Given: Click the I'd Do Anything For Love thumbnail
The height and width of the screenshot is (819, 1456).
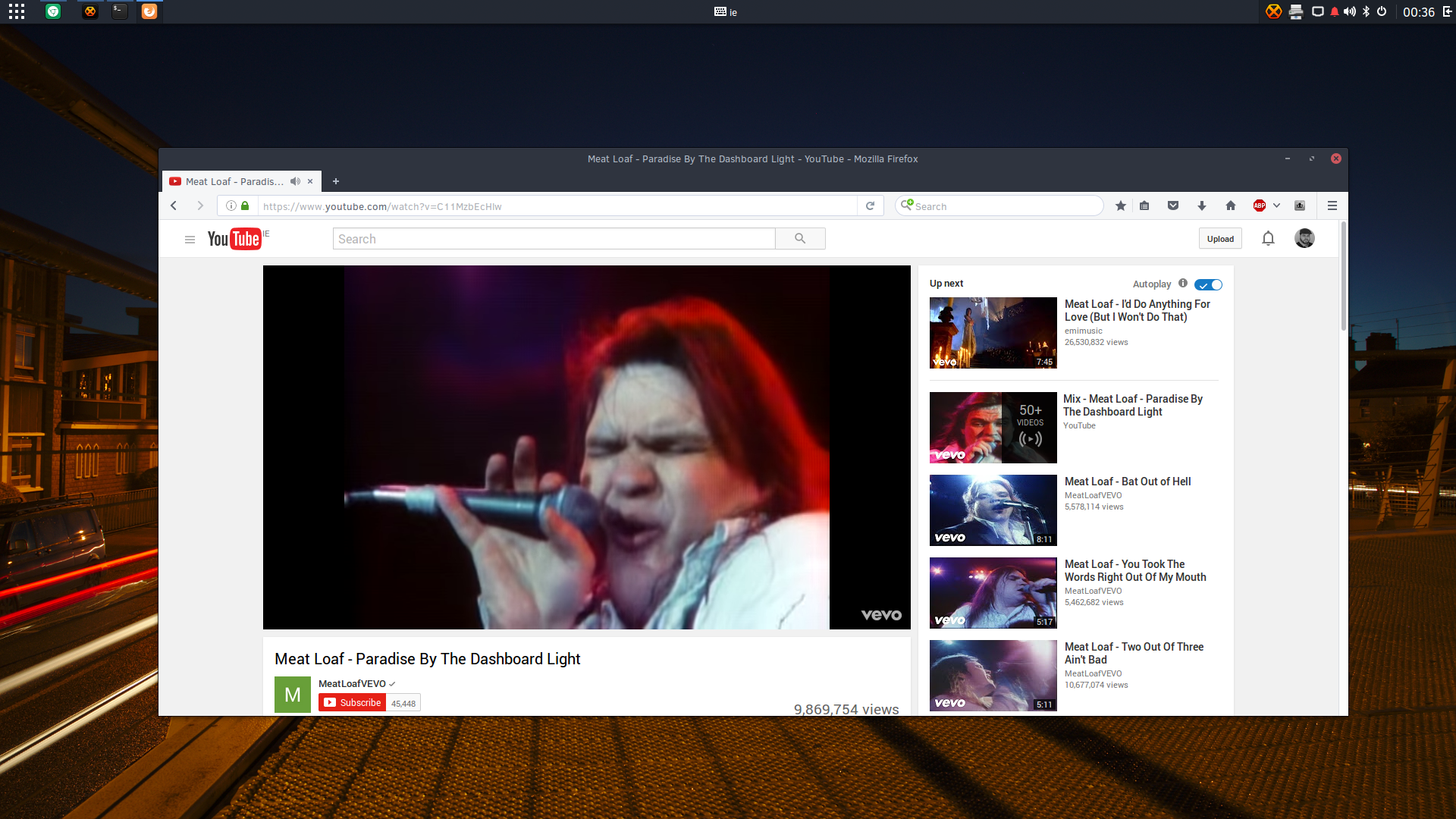Looking at the screenshot, I should coord(993,333).
